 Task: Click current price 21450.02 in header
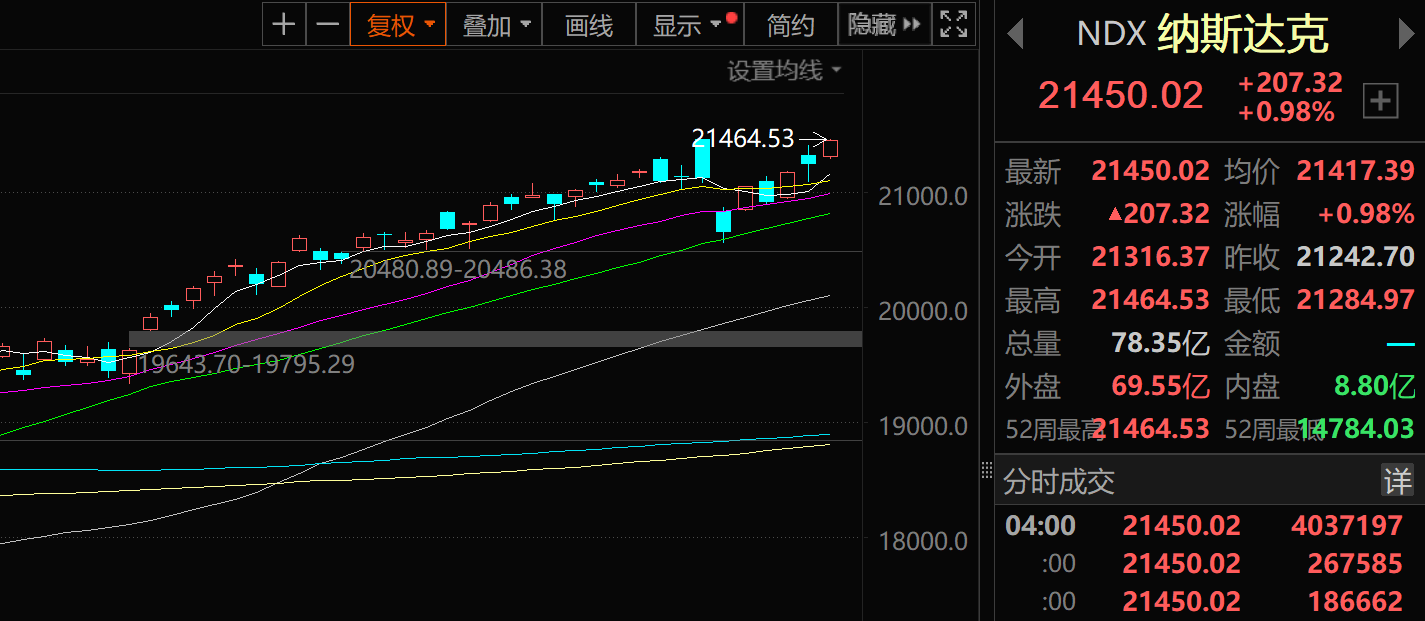(1121, 95)
